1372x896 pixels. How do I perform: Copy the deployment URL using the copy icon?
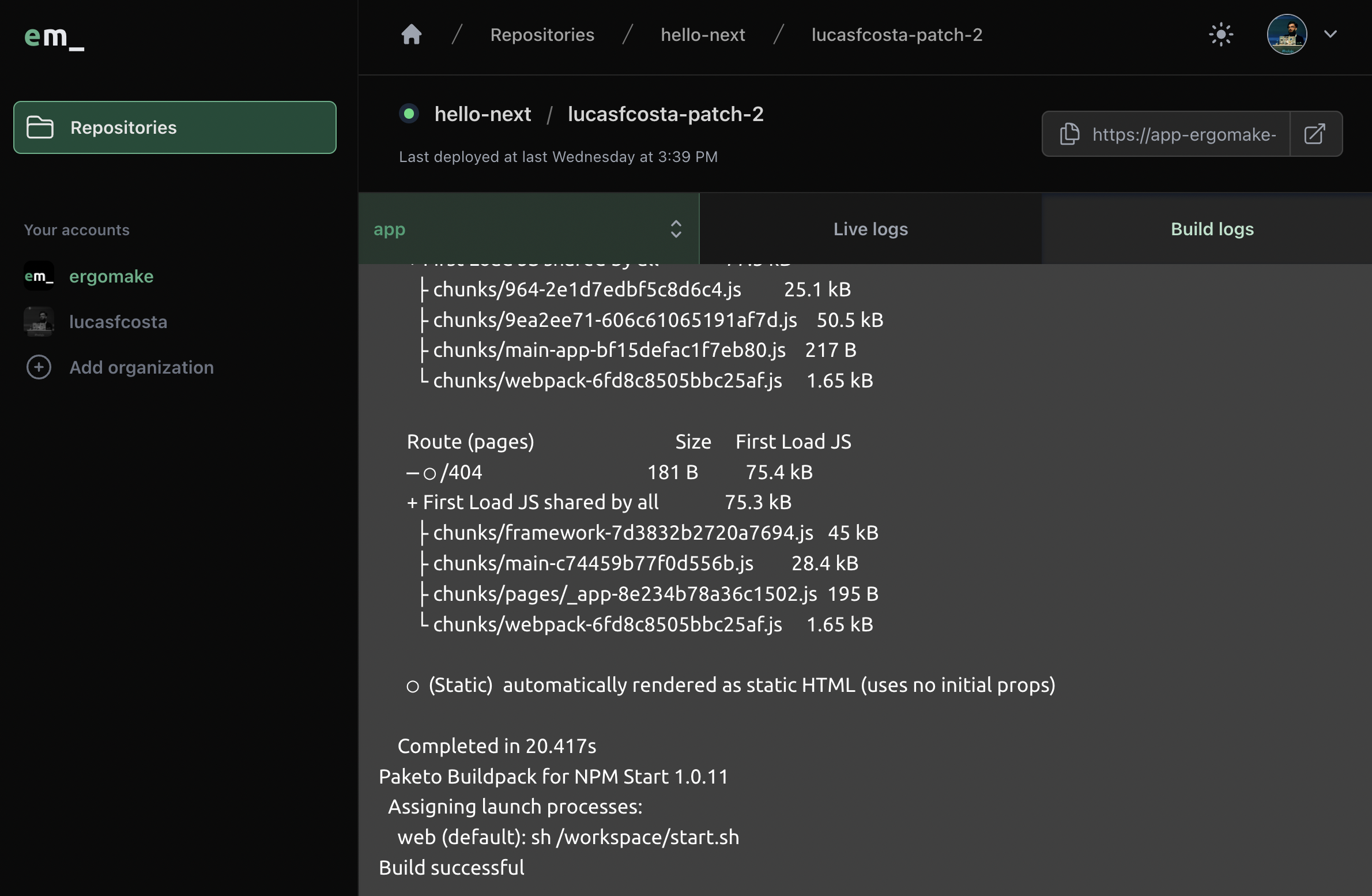tap(1069, 134)
